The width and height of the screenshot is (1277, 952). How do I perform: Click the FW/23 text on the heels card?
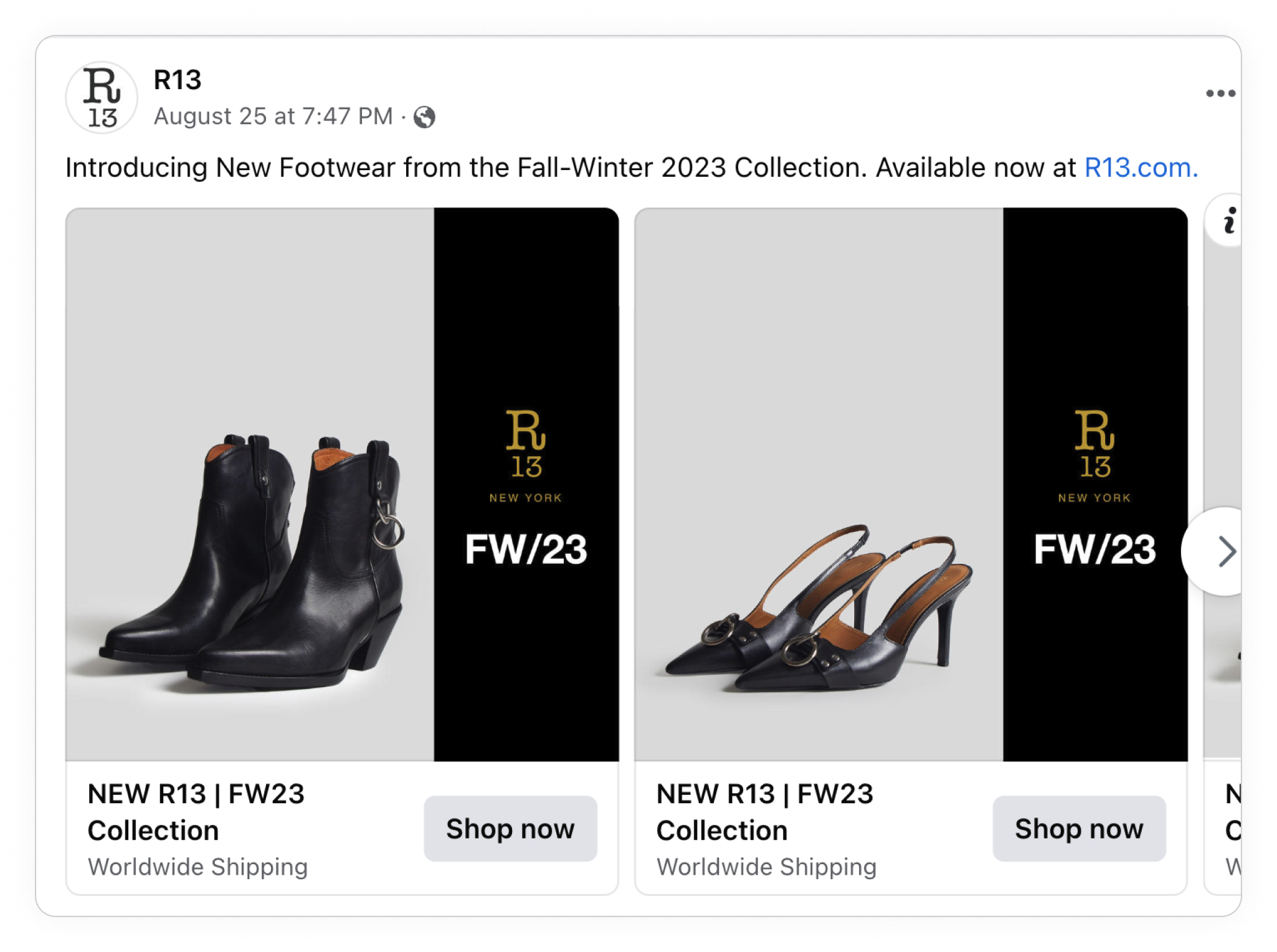(x=1094, y=551)
